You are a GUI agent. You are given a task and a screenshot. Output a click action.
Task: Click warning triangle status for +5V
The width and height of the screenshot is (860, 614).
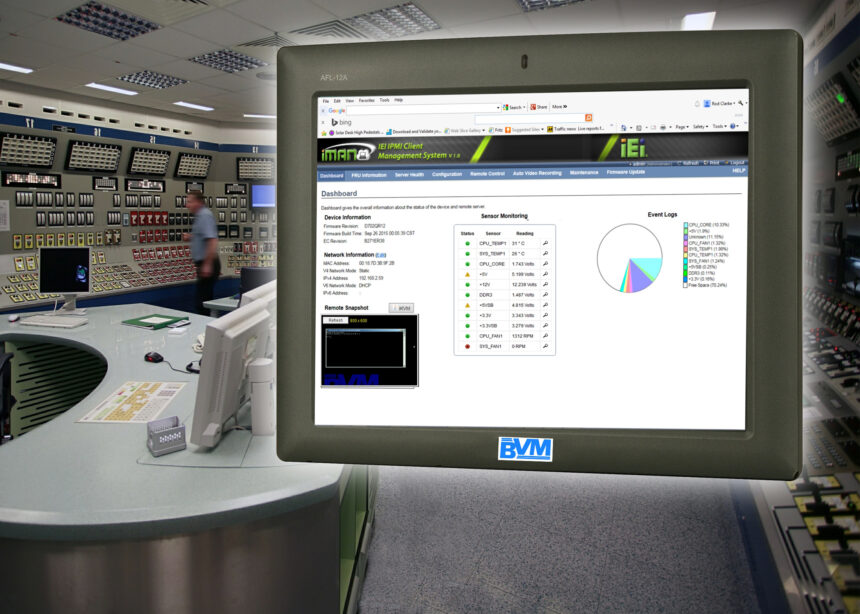[x=467, y=274]
